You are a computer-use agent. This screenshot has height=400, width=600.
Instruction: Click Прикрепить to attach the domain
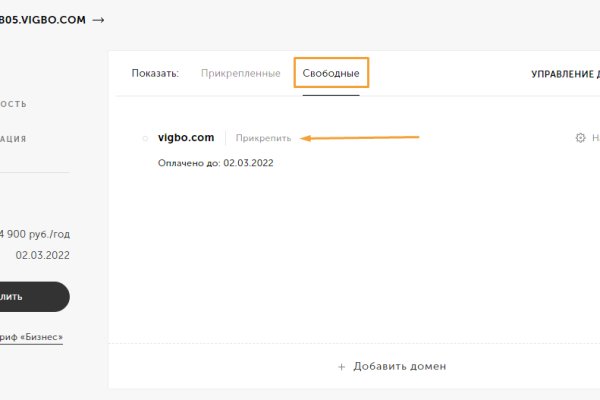pos(263,138)
